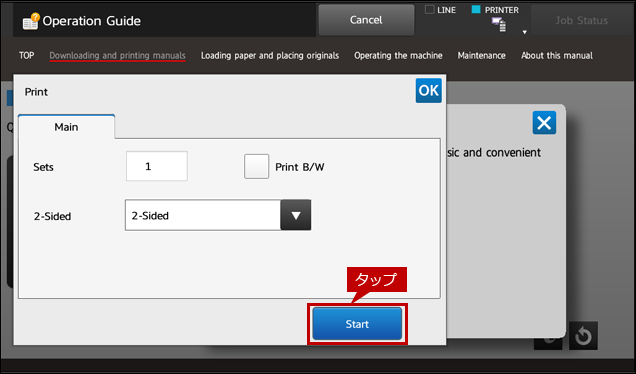Click the PRINTER status icon

click(498, 24)
